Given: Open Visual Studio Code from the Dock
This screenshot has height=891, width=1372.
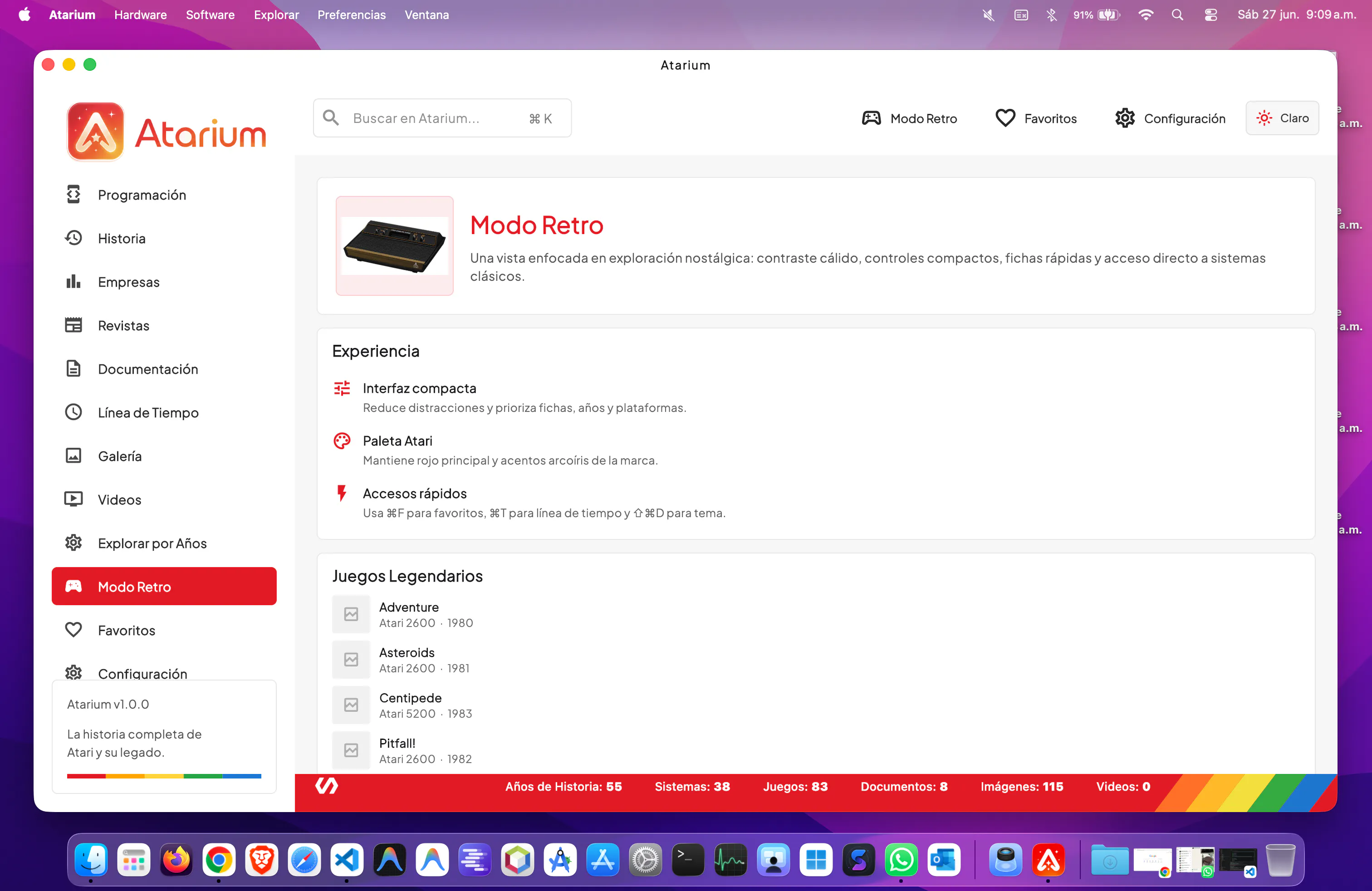Looking at the screenshot, I should coord(347,861).
